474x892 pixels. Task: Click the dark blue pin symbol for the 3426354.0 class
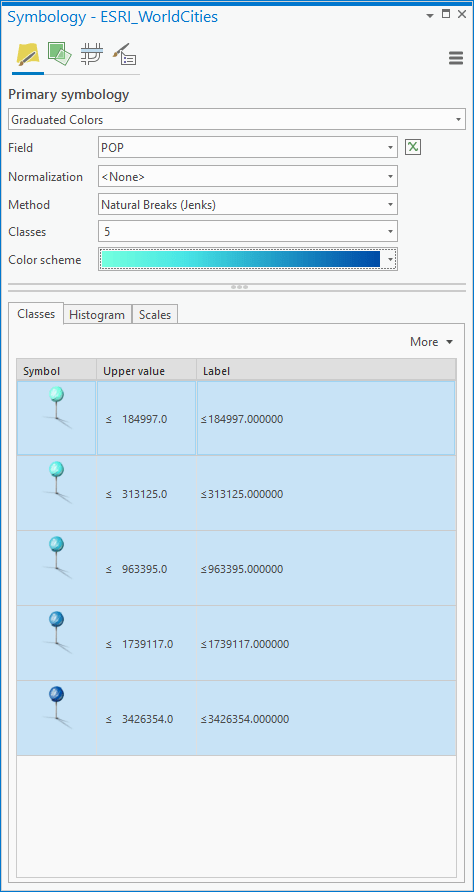coord(57,707)
